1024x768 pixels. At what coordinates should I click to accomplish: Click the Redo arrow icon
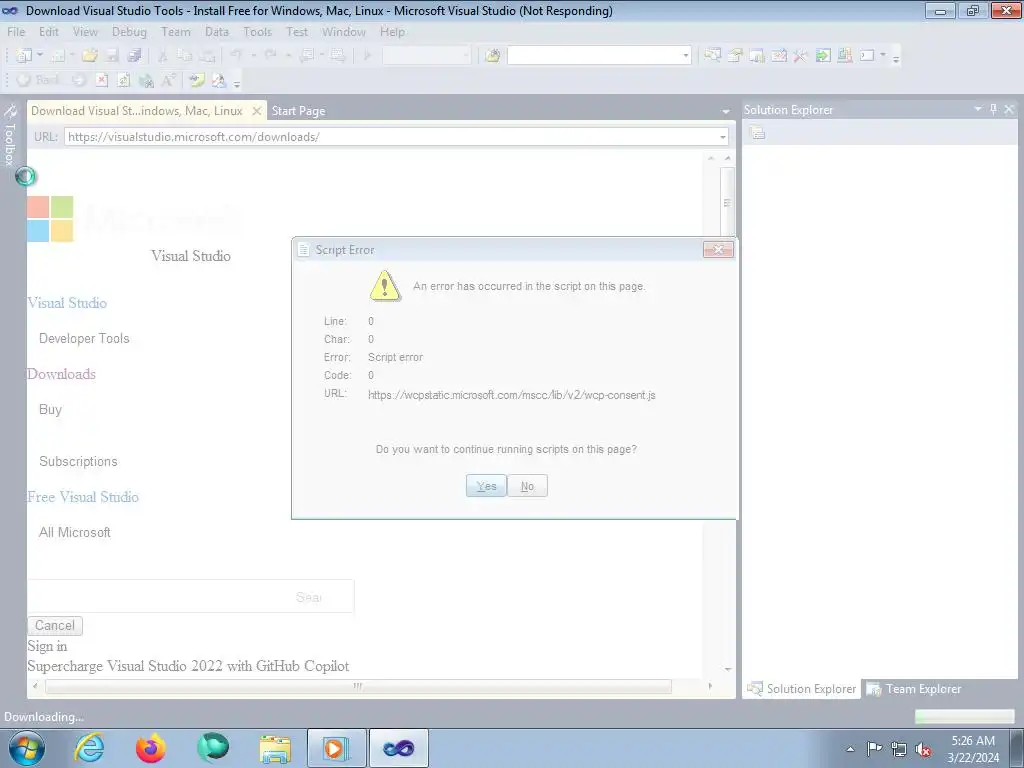(x=271, y=56)
